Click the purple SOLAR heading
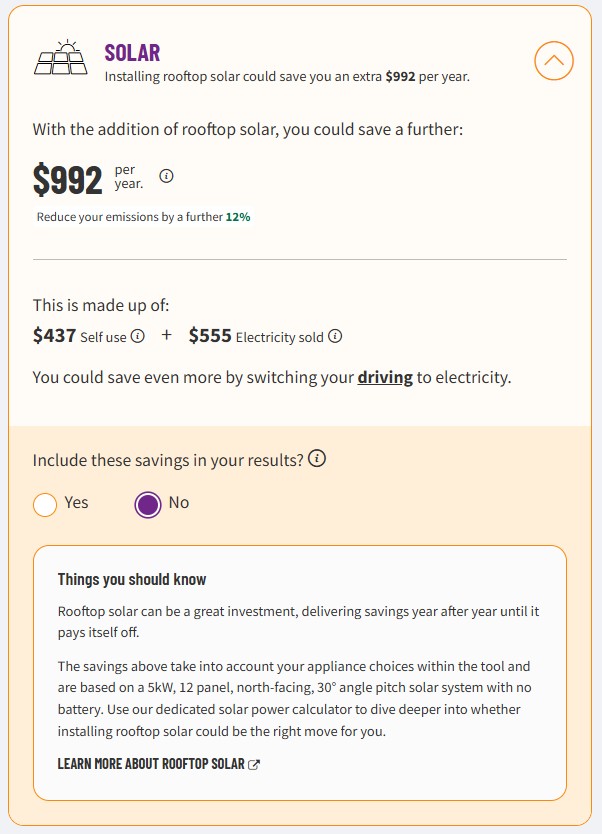602x834 pixels. pos(132,53)
